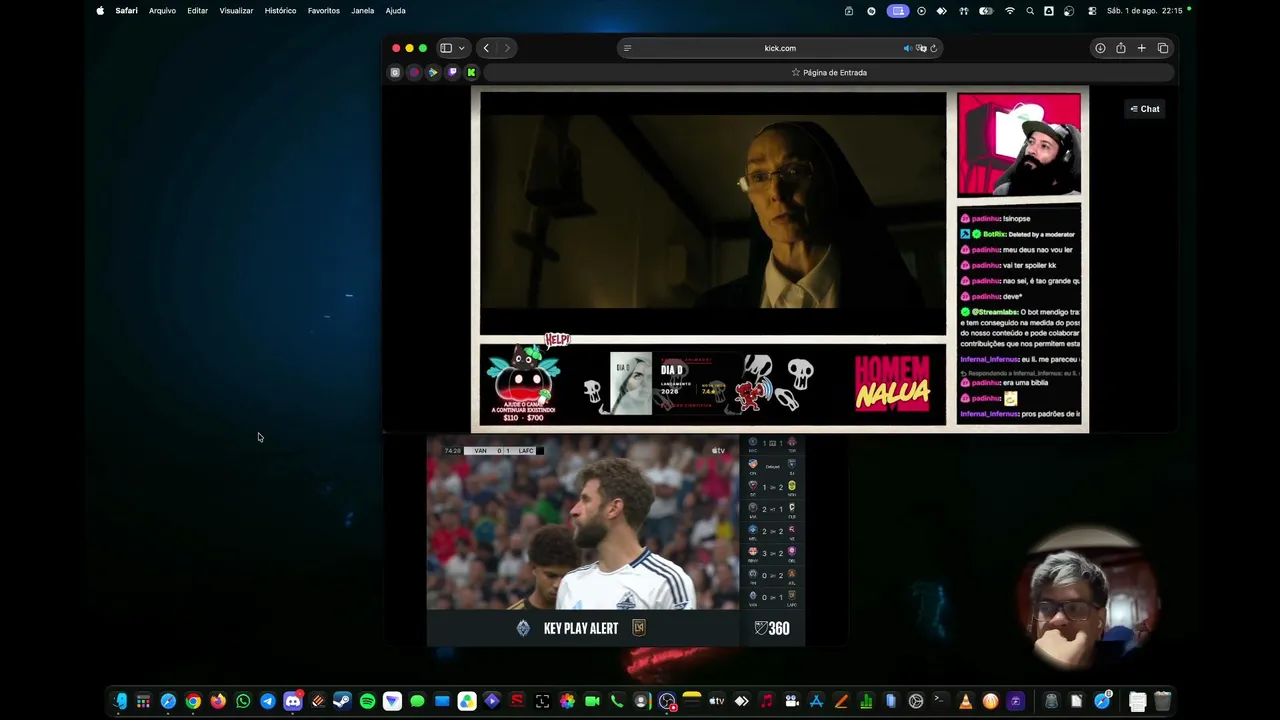Show Safari downloads
The width and height of the screenshot is (1280, 720).
pos(1100,48)
